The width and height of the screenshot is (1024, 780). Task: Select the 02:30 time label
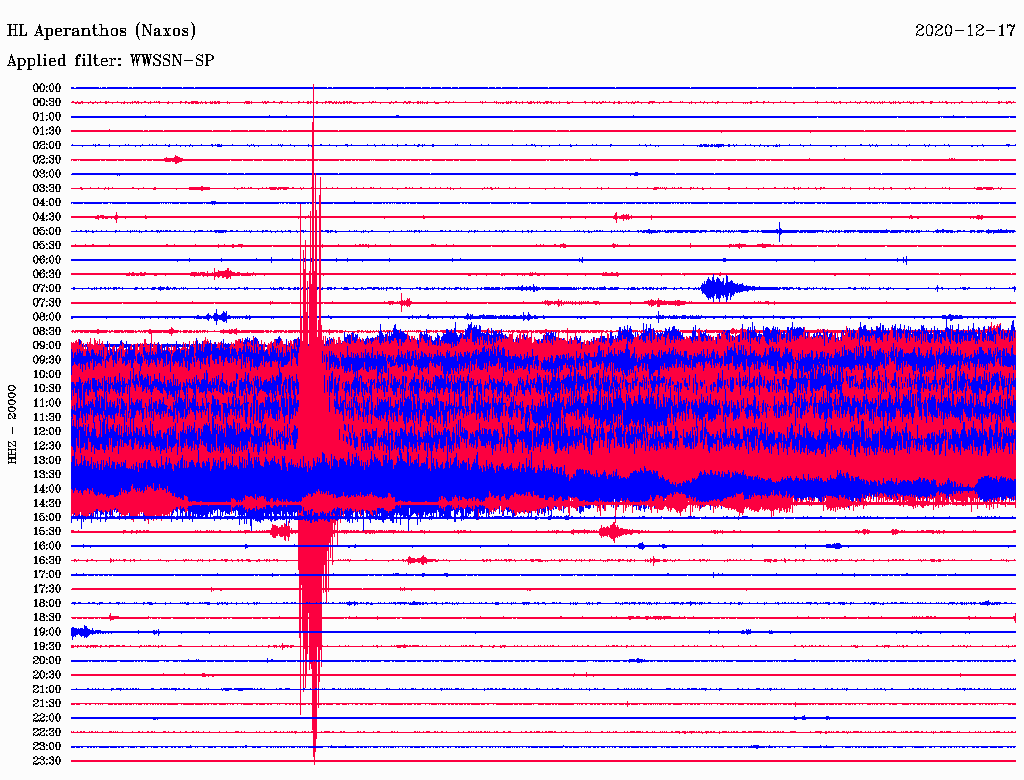point(47,160)
